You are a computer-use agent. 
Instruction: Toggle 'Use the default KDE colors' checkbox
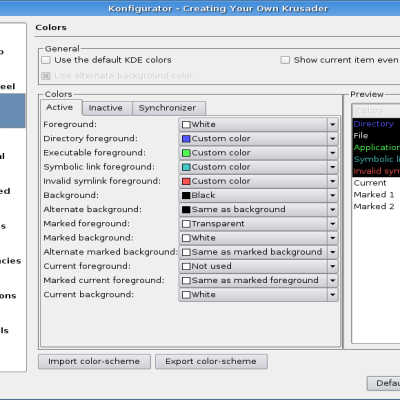pyautogui.click(x=46, y=60)
